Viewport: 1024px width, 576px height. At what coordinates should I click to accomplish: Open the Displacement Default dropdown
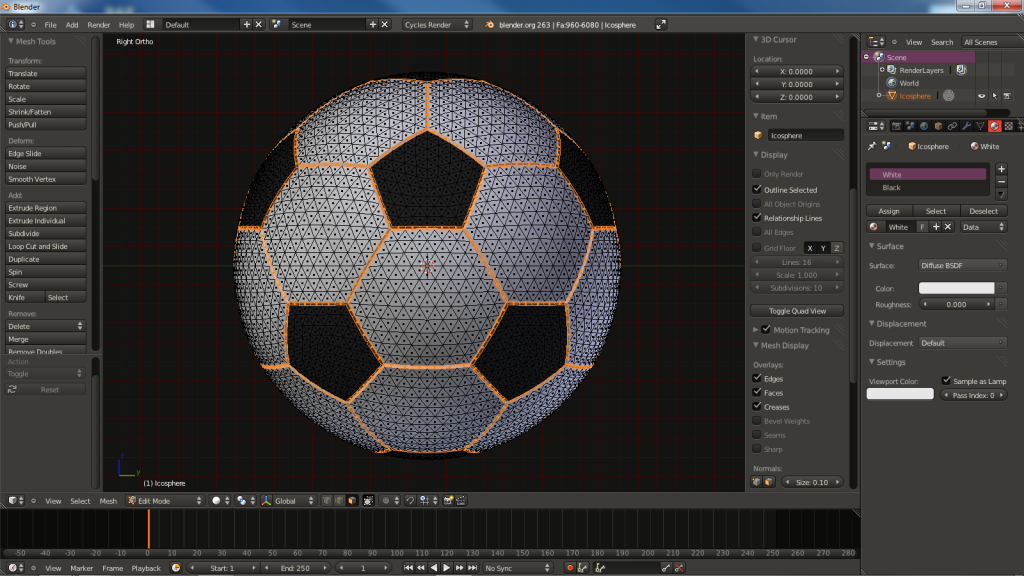coord(962,343)
